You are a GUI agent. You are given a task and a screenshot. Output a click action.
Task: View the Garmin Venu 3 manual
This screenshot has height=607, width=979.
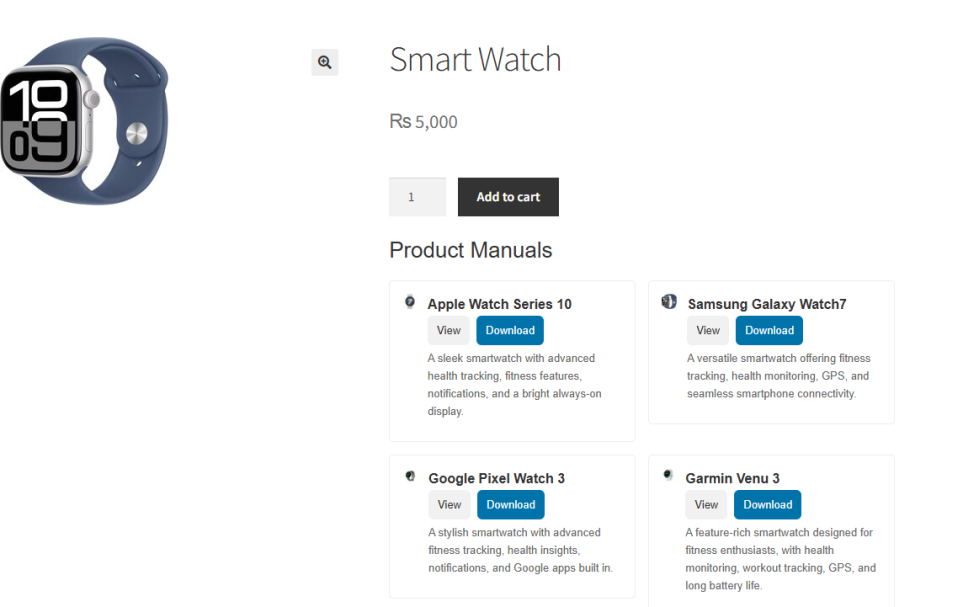click(x=706, y=505)
